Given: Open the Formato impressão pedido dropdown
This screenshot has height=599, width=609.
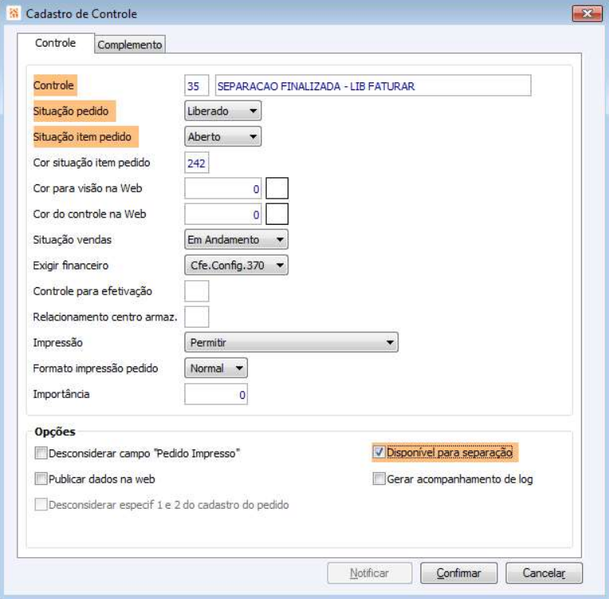Looking at the screenshot, I should click(216, 368).
